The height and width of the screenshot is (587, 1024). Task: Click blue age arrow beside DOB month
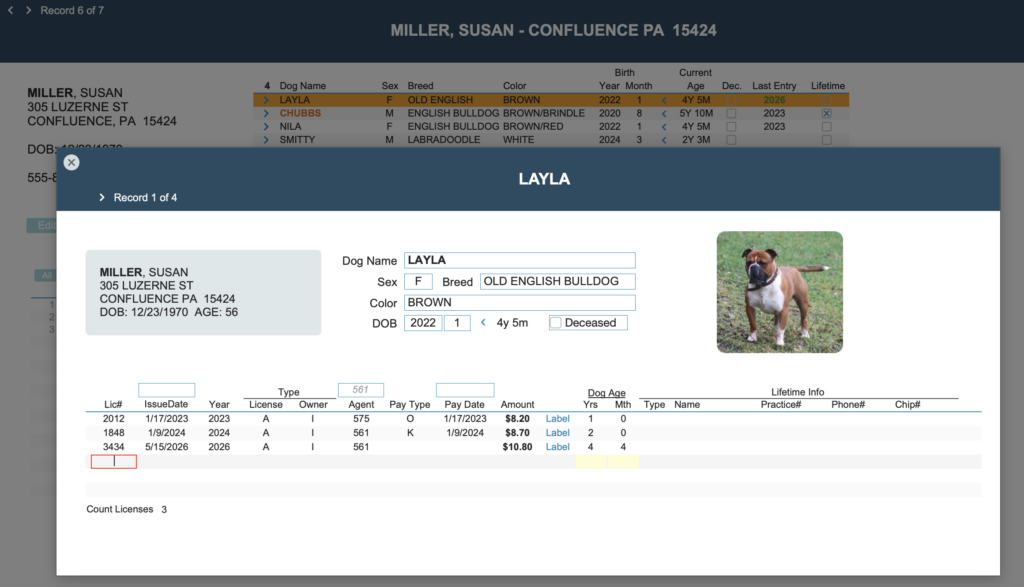483,323
